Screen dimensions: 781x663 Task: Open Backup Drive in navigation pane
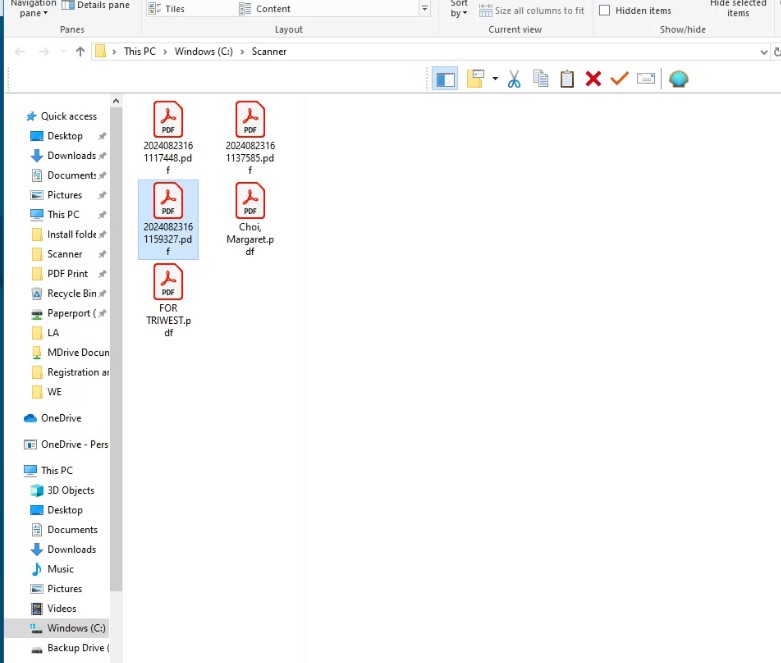pos(69,648)
